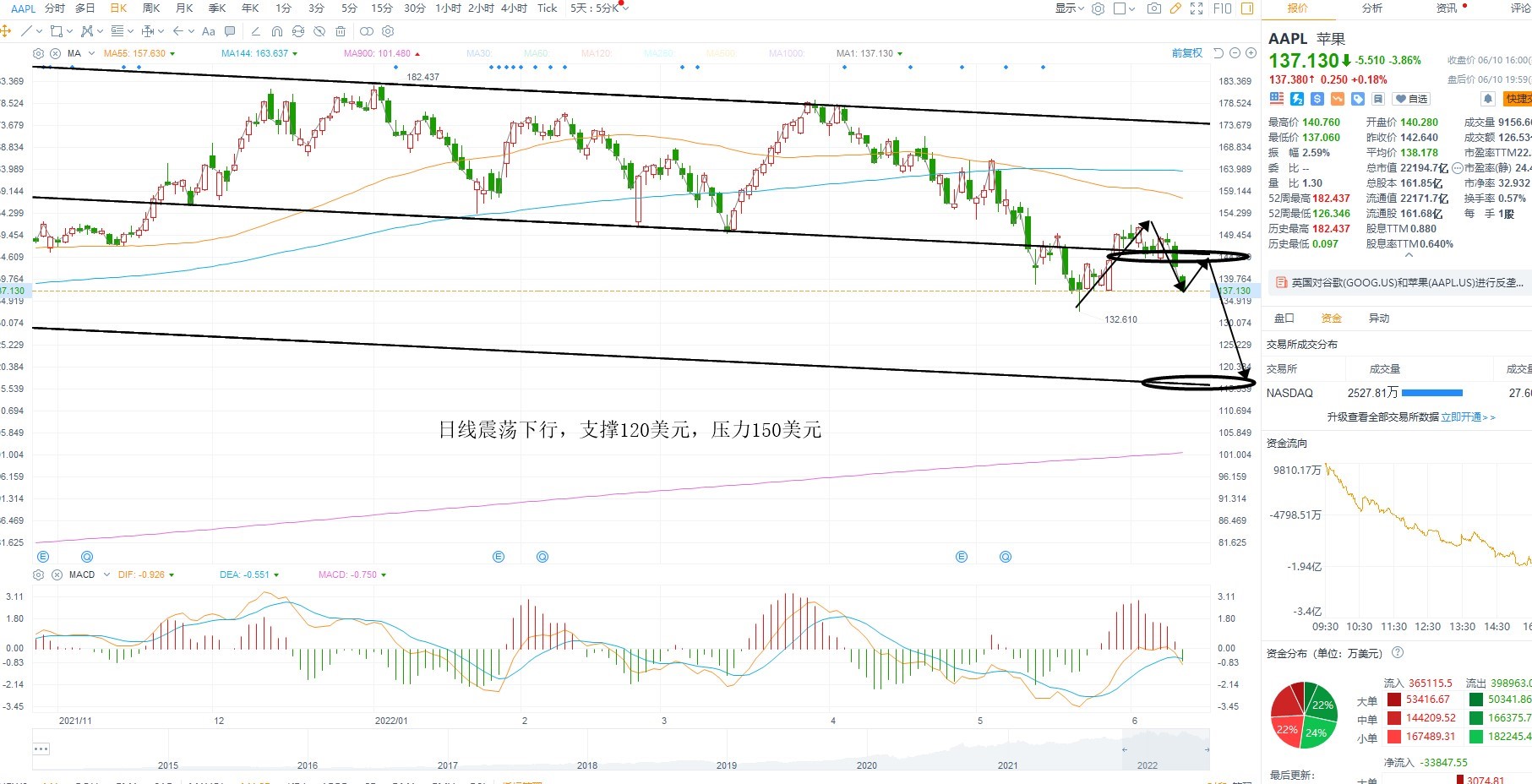Click the price alert bell icon

(1488, 99)
